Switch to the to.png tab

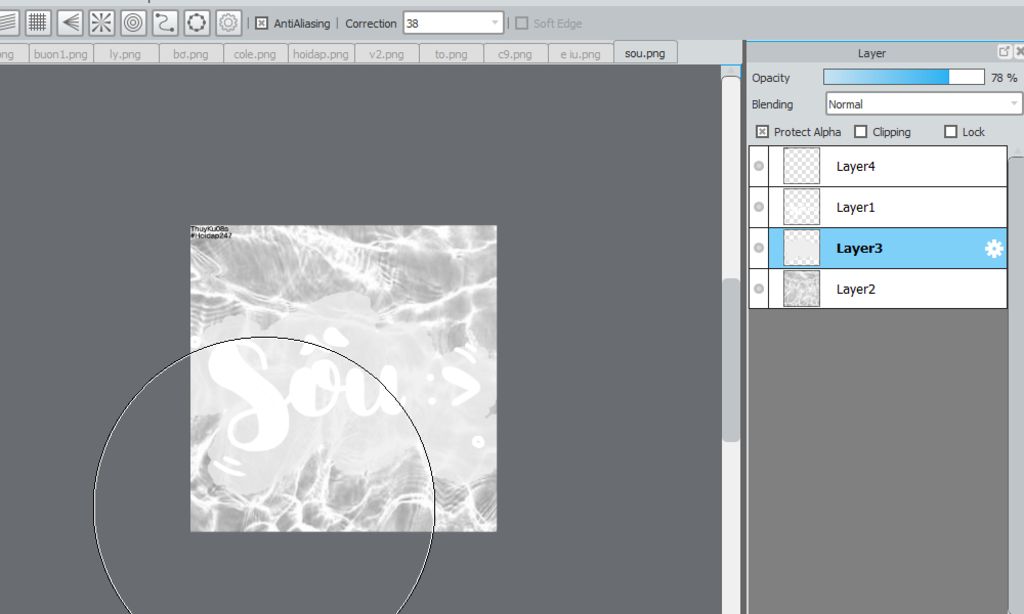pos(451,54)
